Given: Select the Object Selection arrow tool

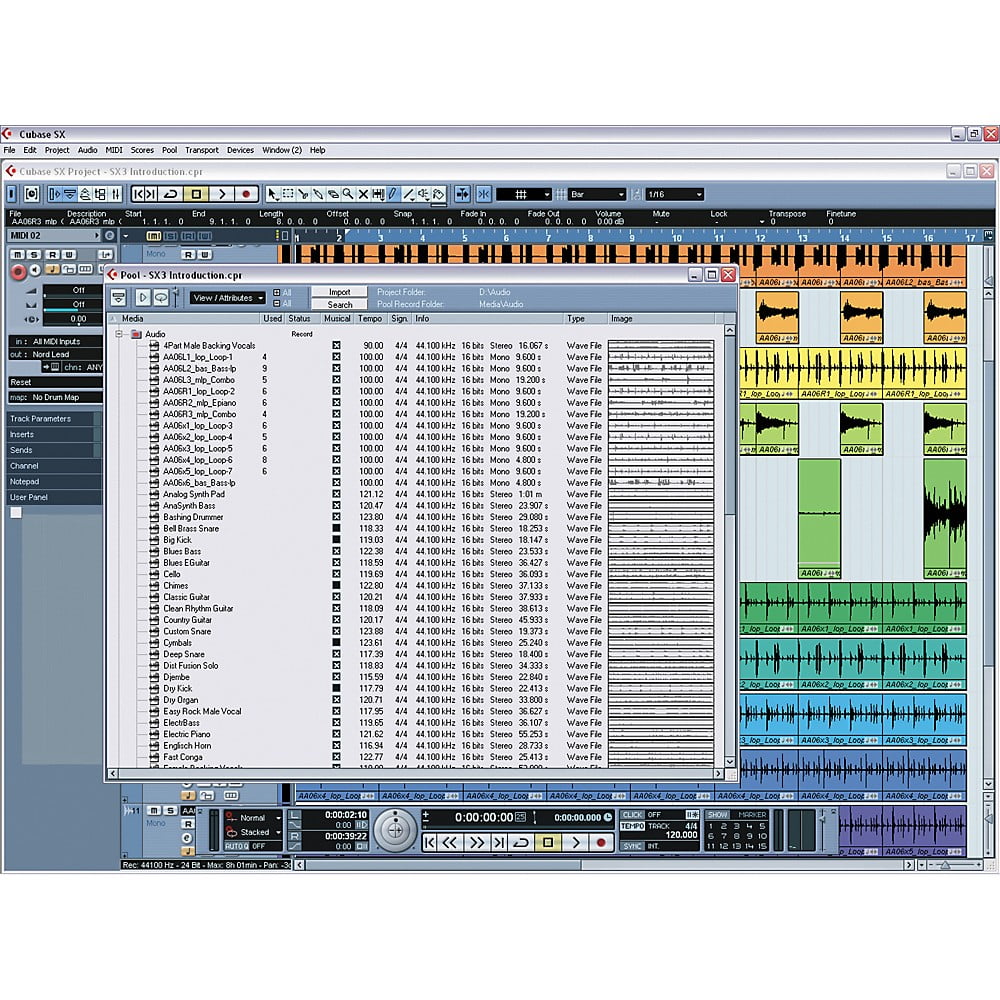Looking at the screenshot, I should (x=273, y=195).
